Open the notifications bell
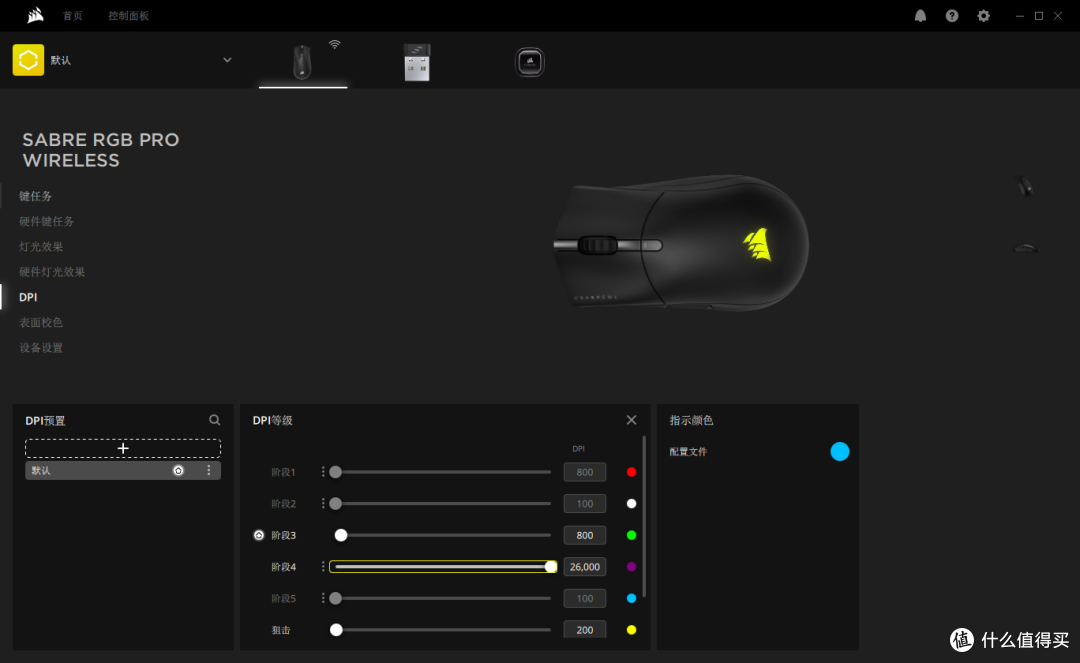The height and width of the screenshot is (663, 1080). pos(920,16)
